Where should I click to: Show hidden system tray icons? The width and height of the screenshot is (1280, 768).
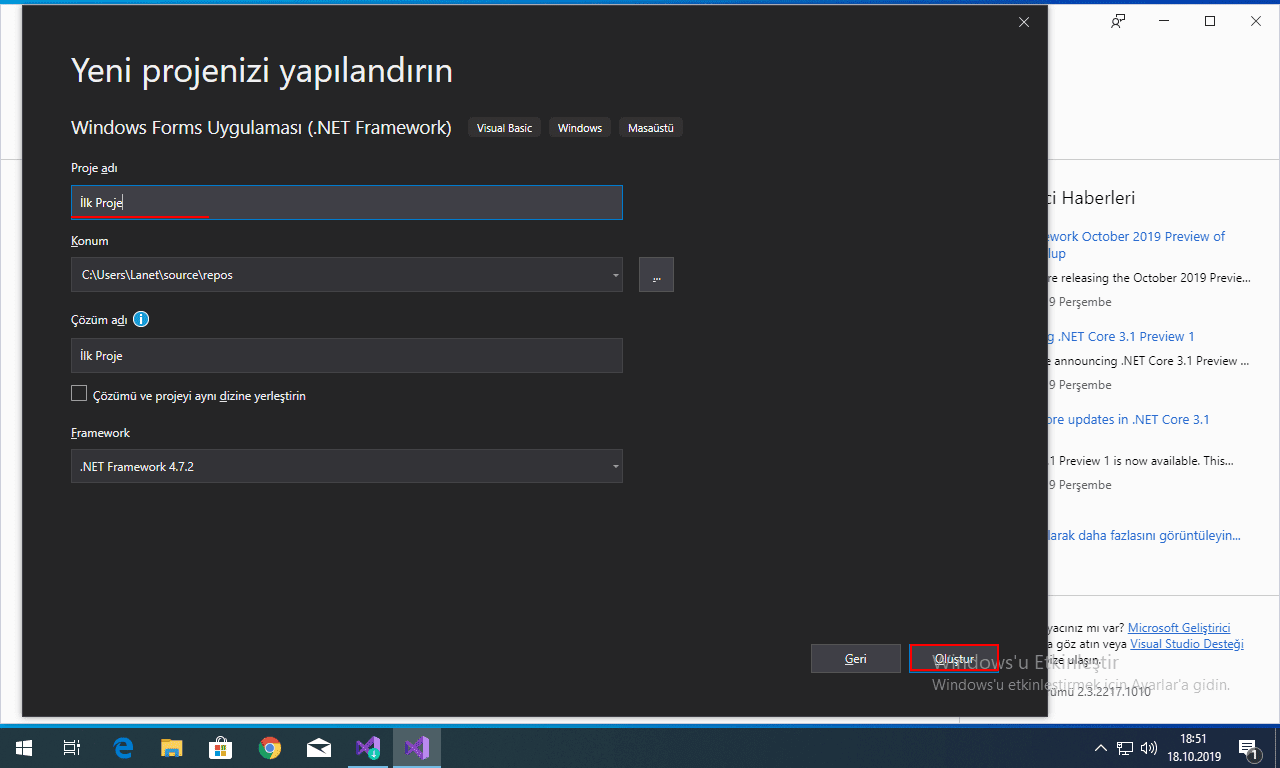click(1101, 747)
